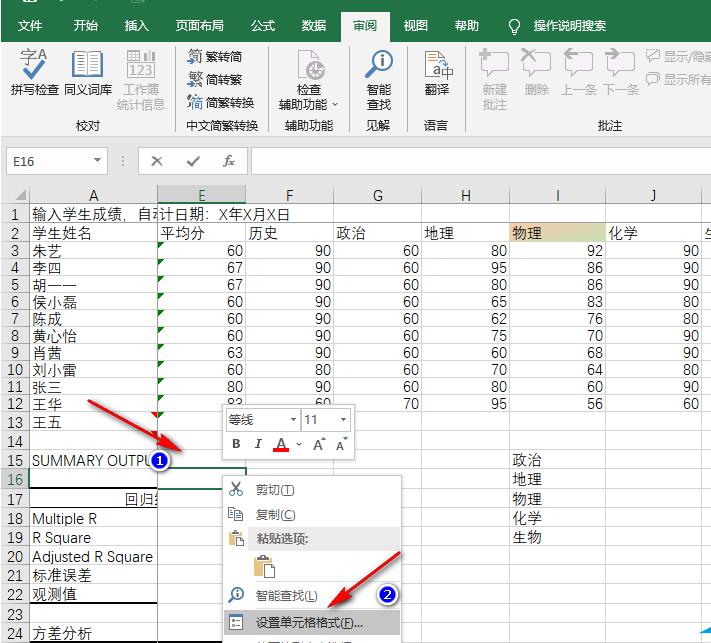
Task: Open 简繁转换 conversion dialog
Action: (x=220, y=102)
